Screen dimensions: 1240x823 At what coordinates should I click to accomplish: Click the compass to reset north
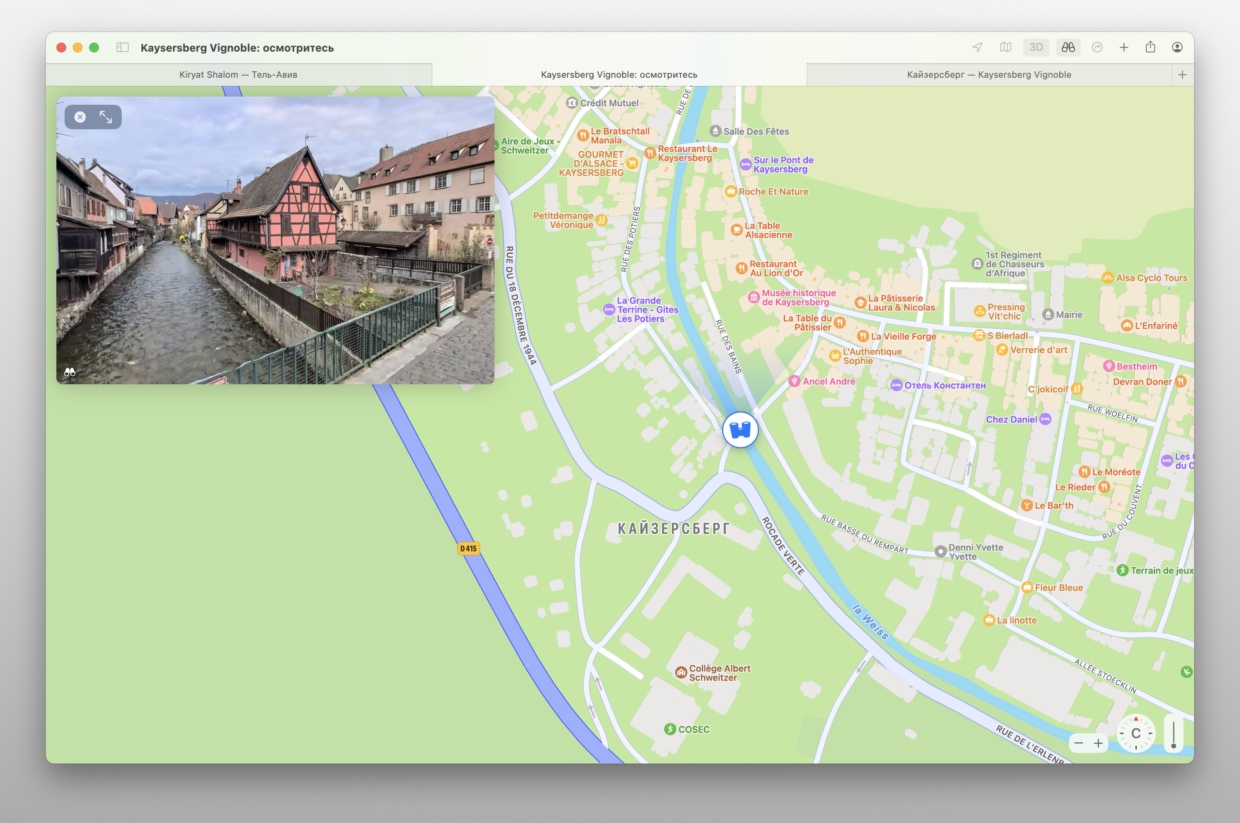click(1136, 734)
